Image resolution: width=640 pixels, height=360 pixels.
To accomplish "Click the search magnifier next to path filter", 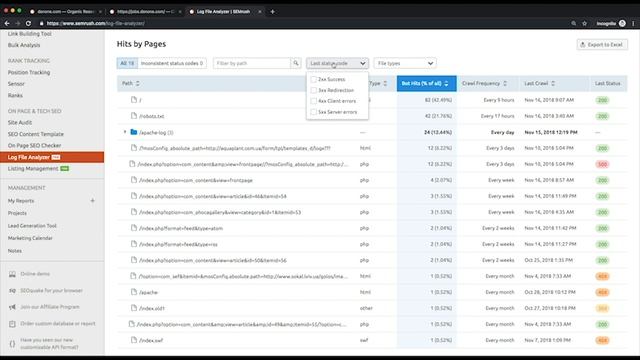I will point(296,63).
